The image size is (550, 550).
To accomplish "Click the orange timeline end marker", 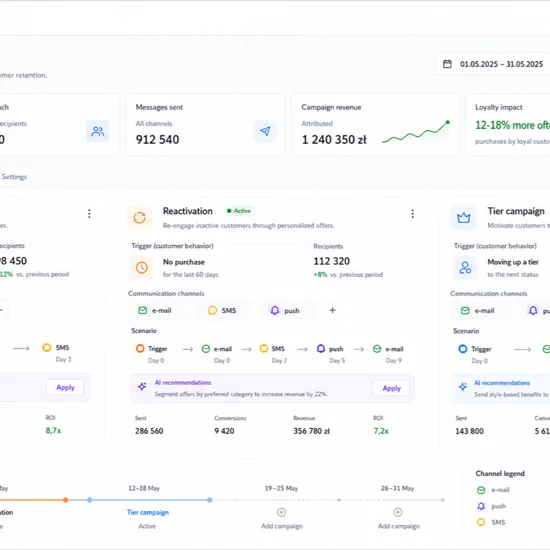I will (x=66, y=500).
